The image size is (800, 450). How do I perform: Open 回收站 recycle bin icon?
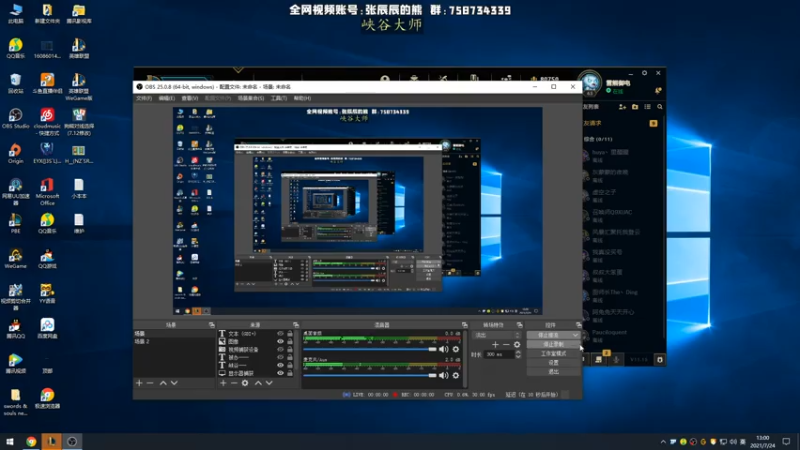point(15,83)
